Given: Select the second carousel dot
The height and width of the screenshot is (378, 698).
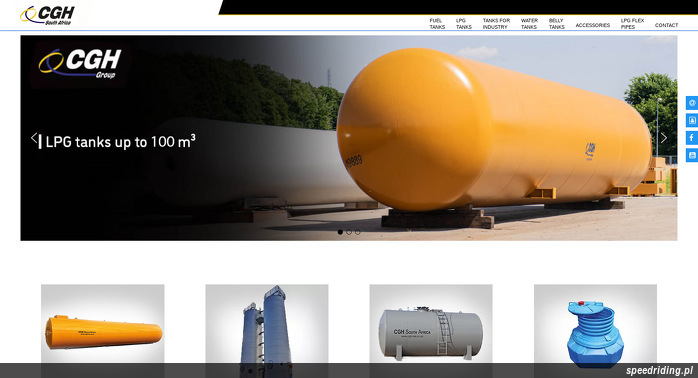Looking at the screenshot, I should (349, 232).
